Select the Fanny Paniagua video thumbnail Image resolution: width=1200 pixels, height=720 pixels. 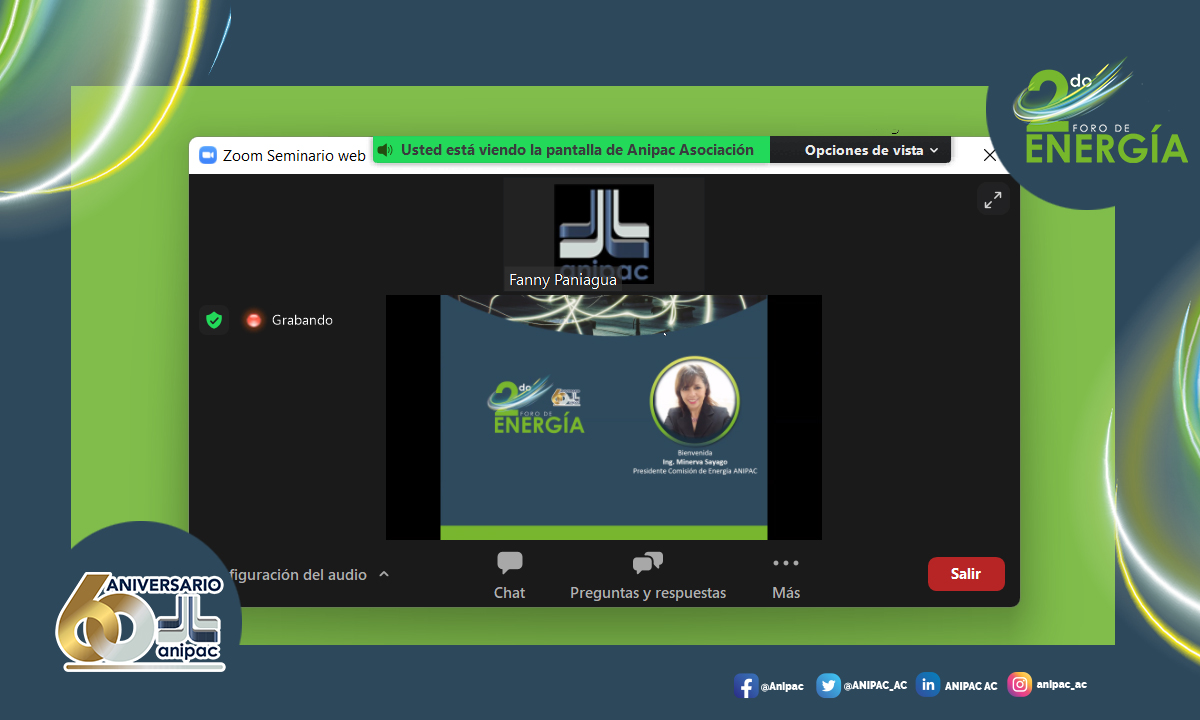click(604, 235)
